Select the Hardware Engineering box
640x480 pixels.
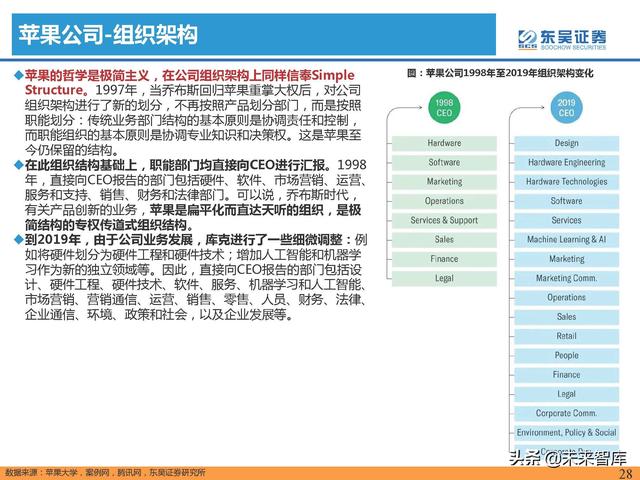pos(567,162)
